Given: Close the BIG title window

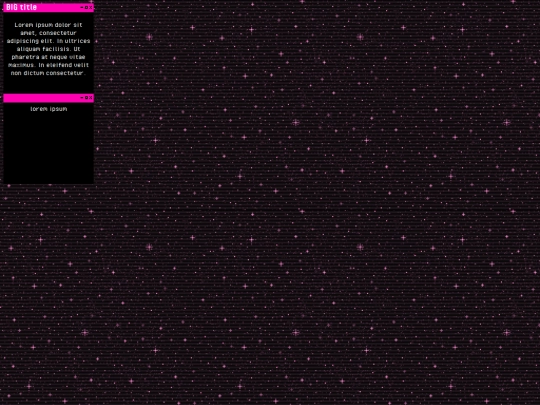Looking at the screenshot, I should (91, 7).
